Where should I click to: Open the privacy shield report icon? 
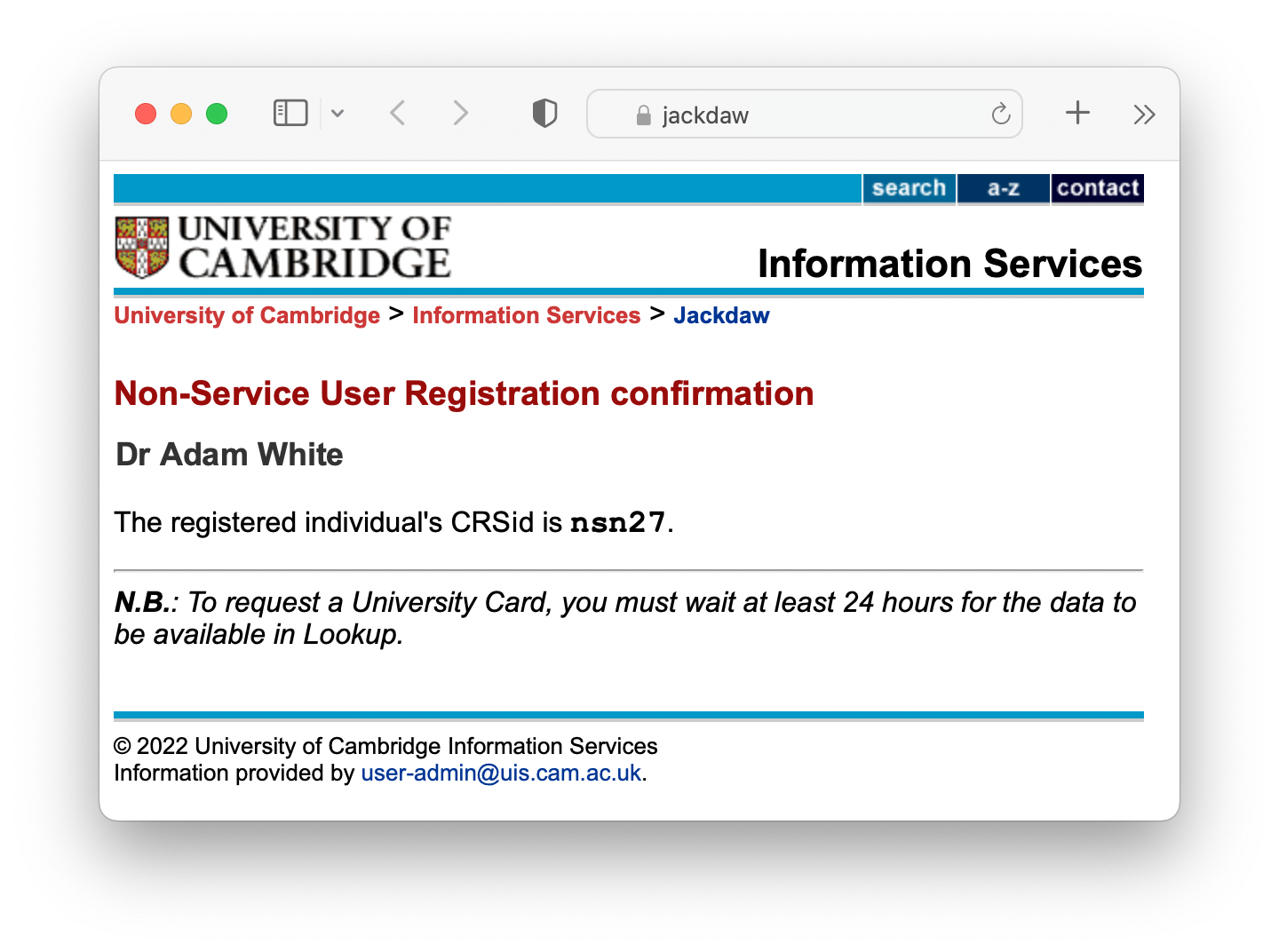tap(544, 114)
